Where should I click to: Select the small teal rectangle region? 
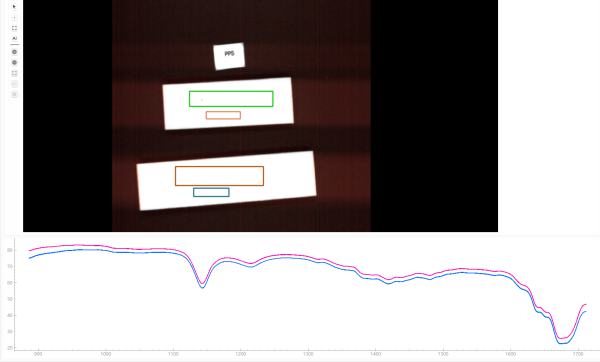[211, 192]
